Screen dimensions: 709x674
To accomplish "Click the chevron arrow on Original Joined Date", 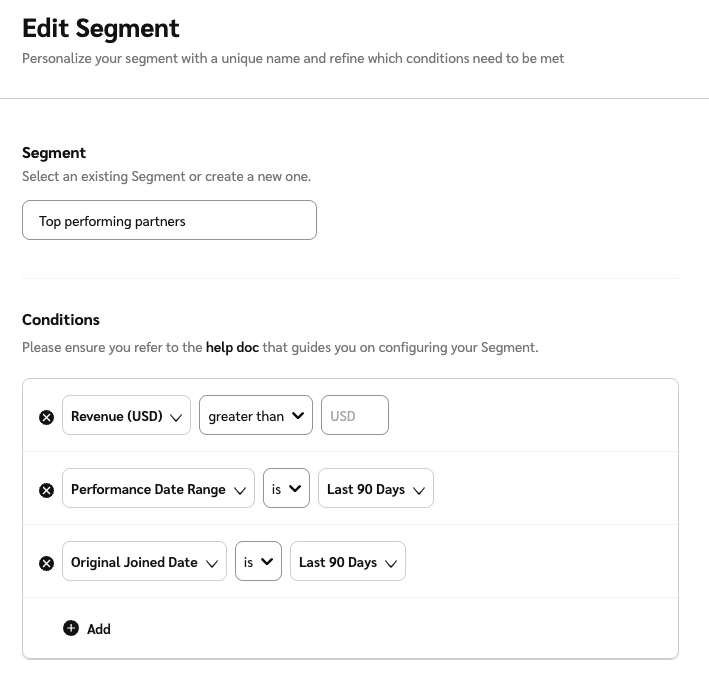I will point(211,563).
